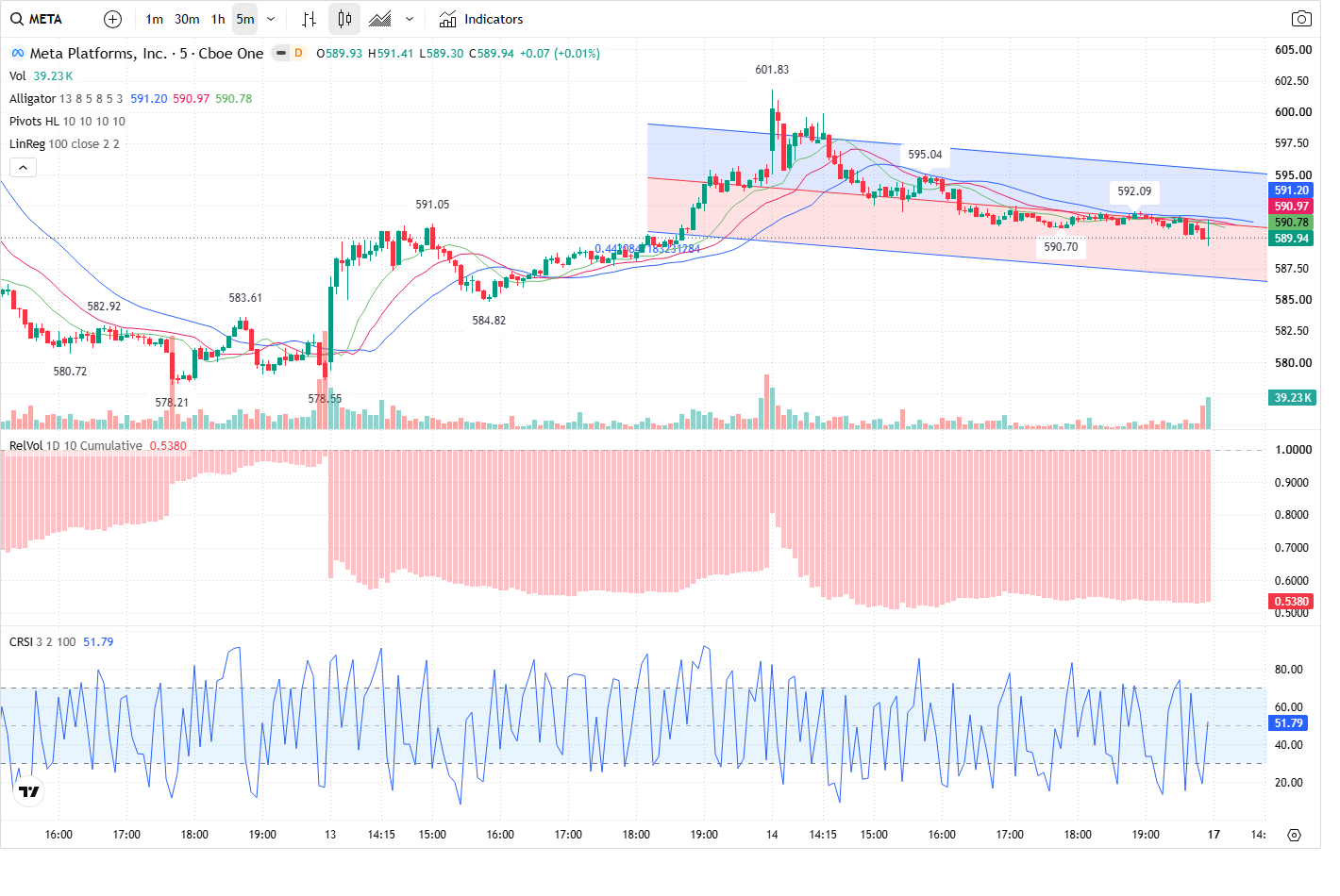Image resolution: width=1340 pixels, height=896 pixels.
Task: Click the TradingView logo icon
Action: 29,791
